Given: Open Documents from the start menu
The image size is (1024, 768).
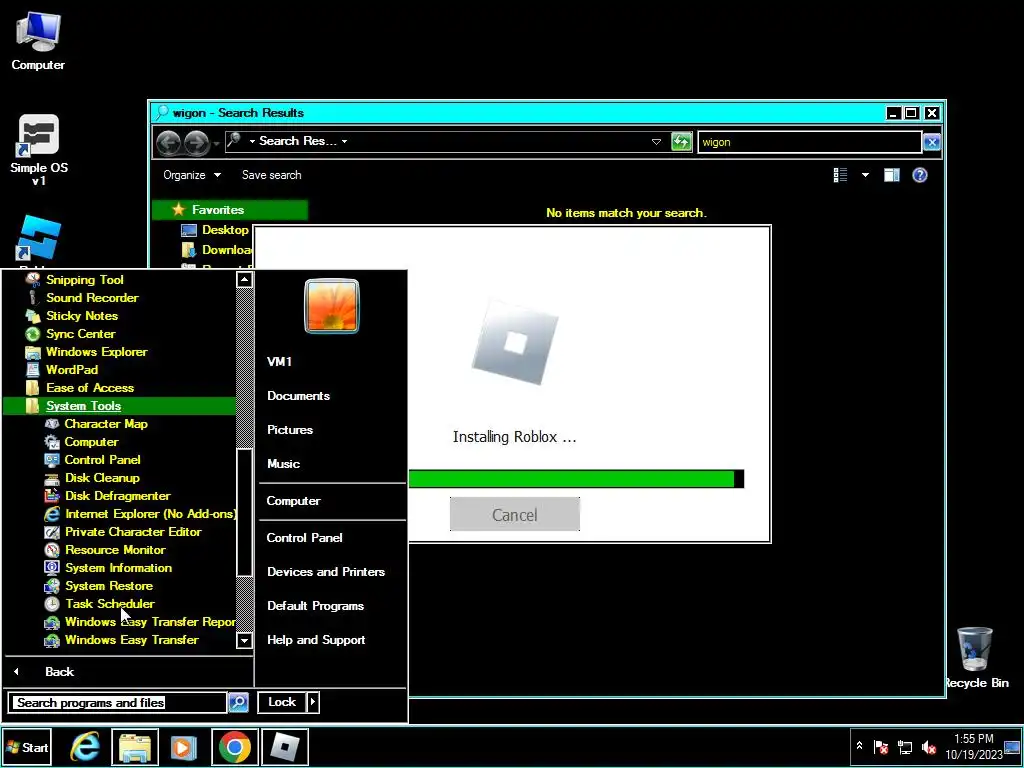Looking at the screenshot, I should pyautogui.click(x=298, y=396).
